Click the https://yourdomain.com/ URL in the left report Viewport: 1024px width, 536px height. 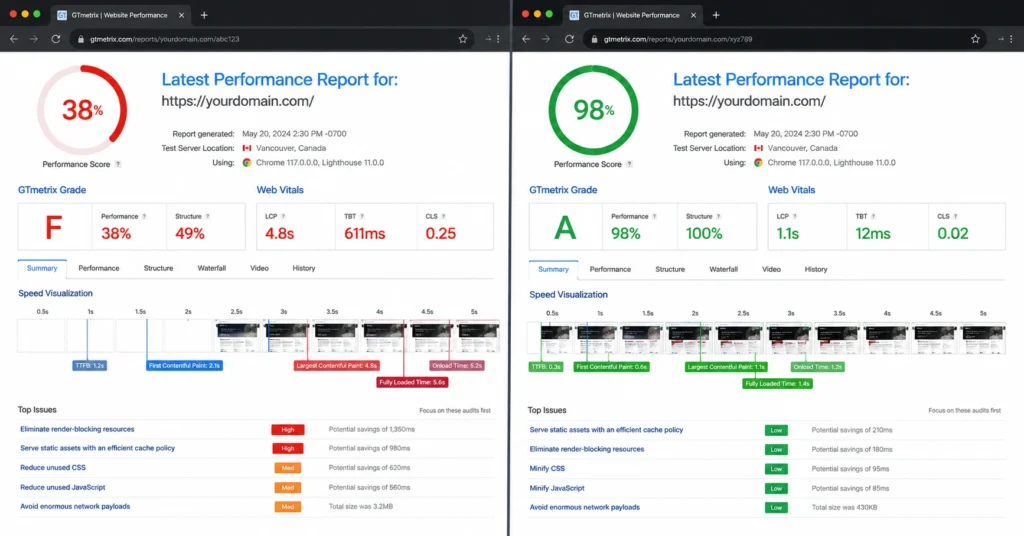point(238,101)
